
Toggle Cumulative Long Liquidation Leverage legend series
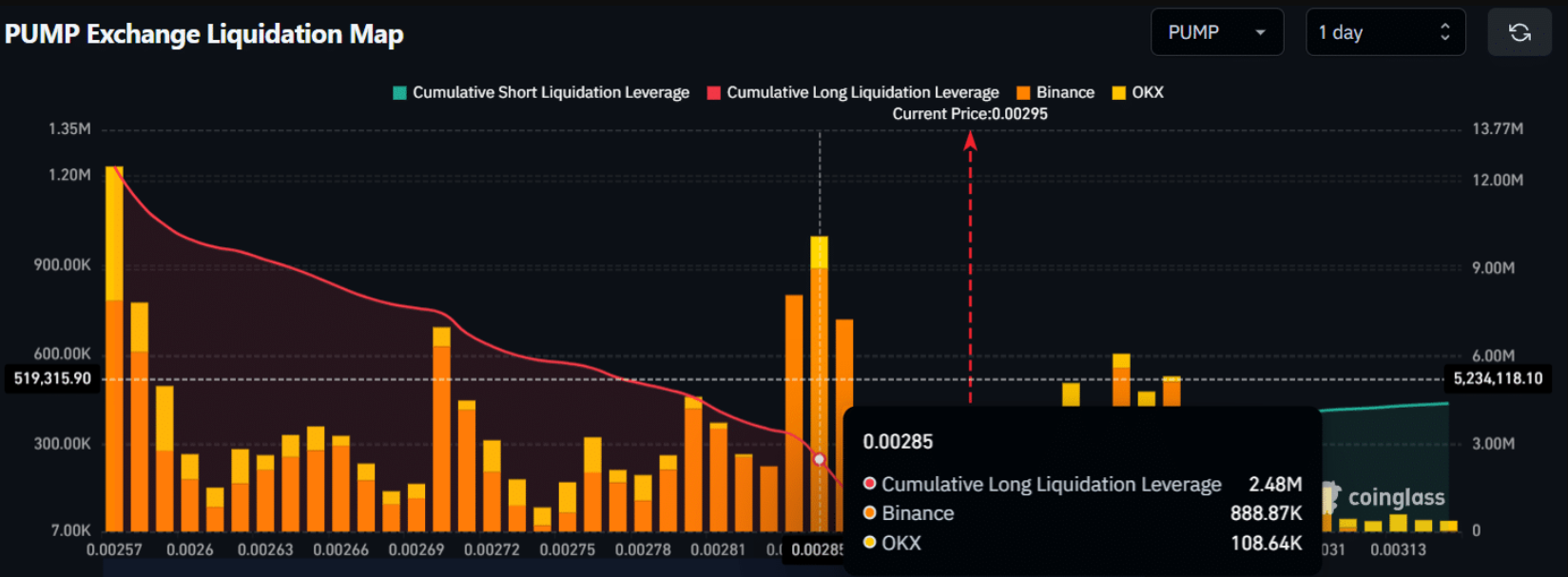click(853, 92)
